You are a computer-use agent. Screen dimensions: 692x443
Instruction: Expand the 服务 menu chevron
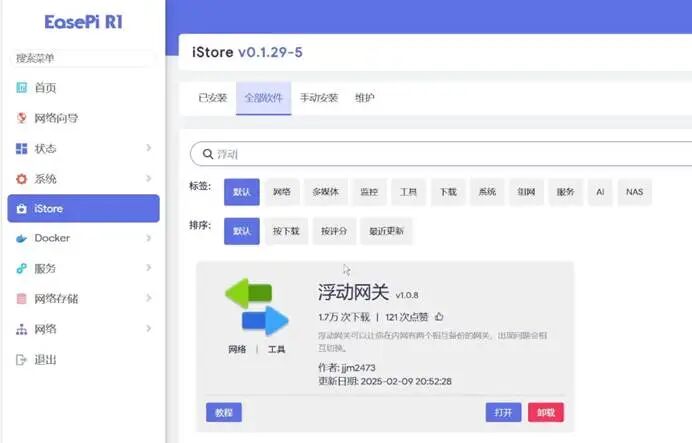(148, 269)
